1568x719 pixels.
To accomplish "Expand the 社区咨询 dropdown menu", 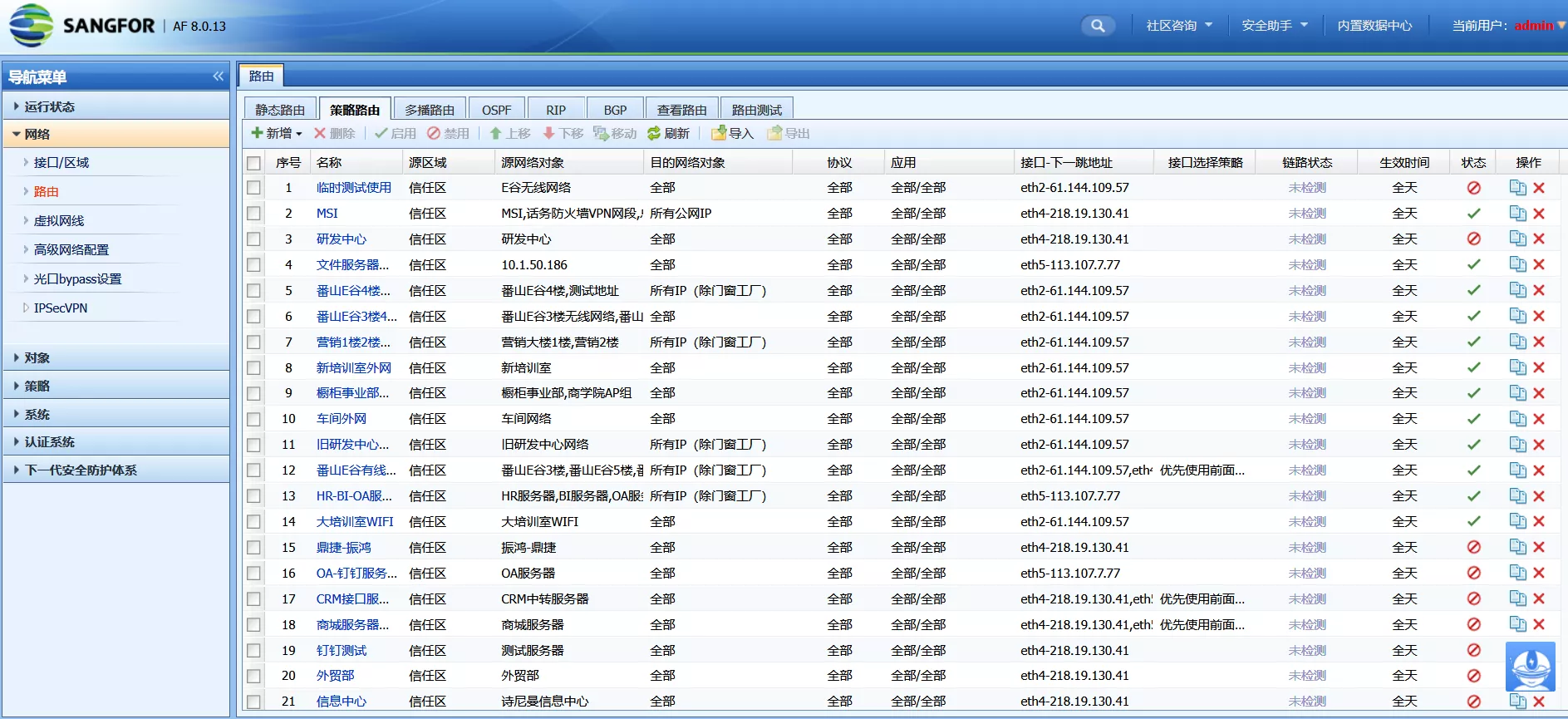I will (1178, 26).
